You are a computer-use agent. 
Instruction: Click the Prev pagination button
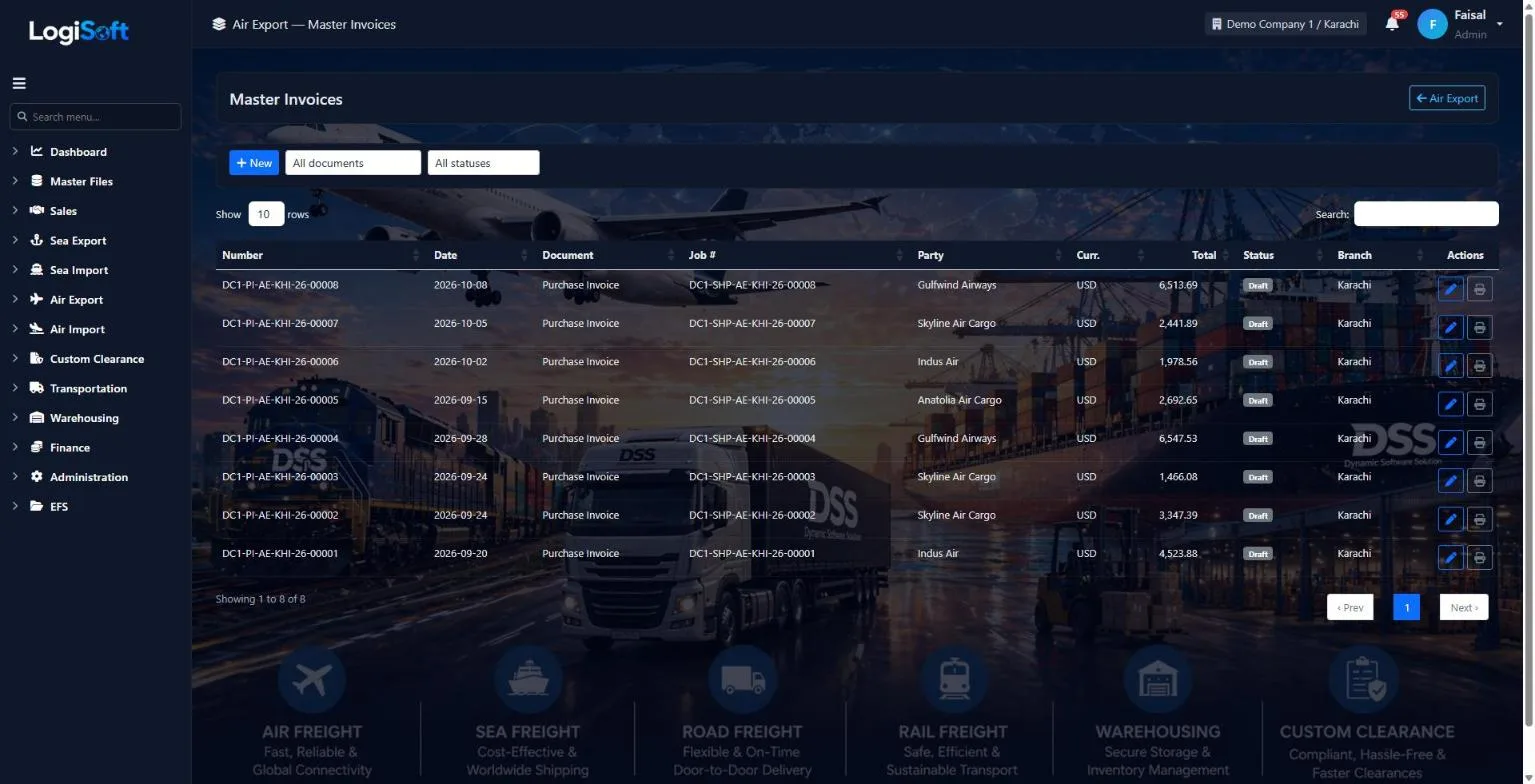(1350, 607)
